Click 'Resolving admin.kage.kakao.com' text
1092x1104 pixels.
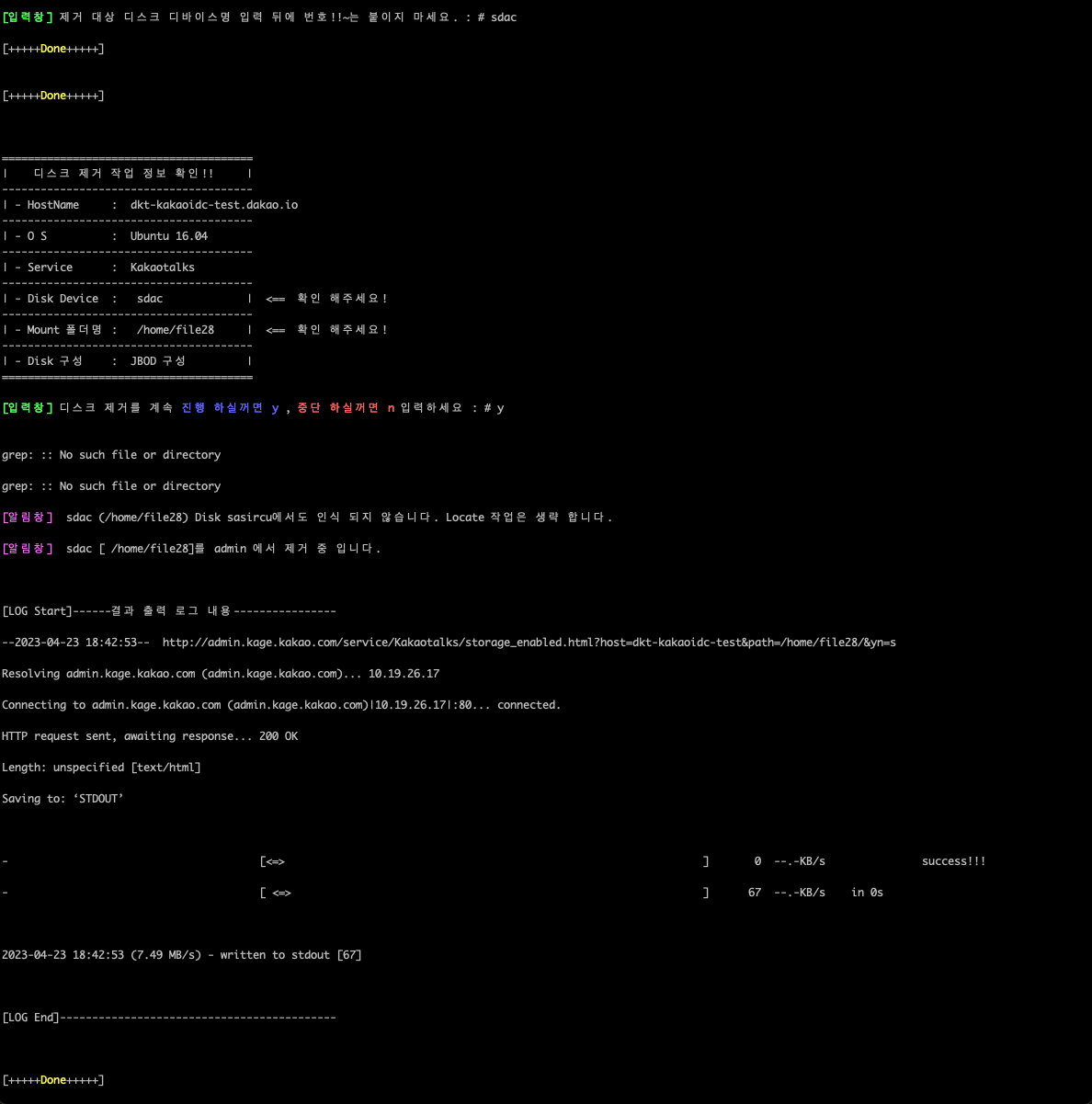pyautogui.click(x=98, y=674)
